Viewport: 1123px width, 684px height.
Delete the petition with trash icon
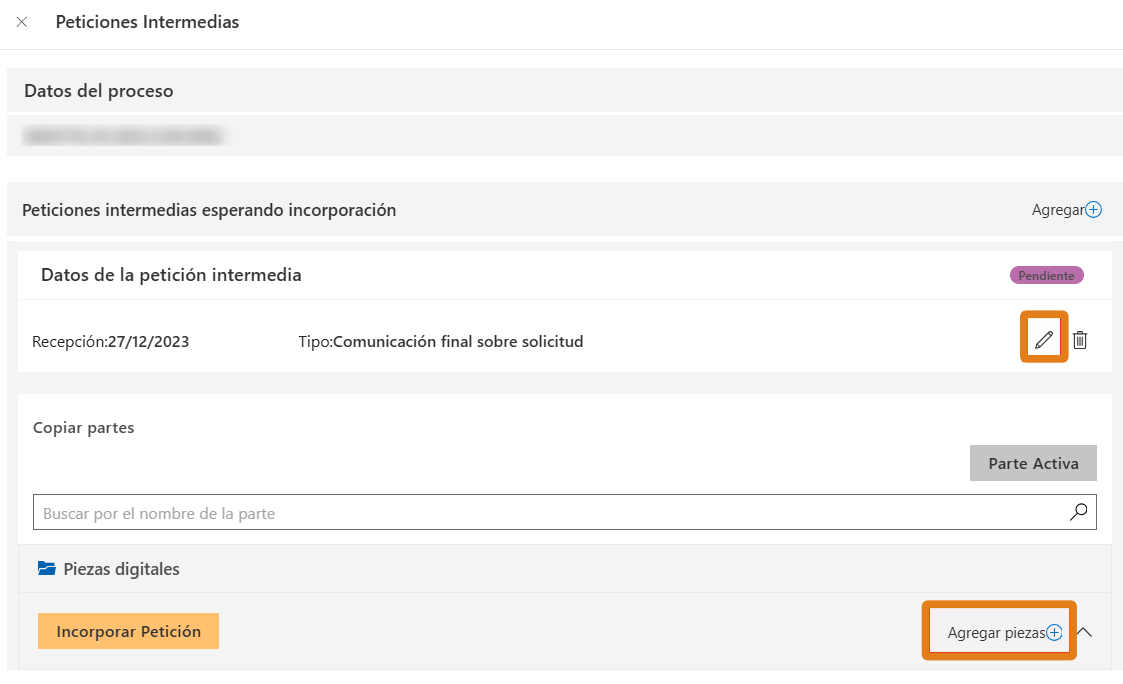(1080, 340)
